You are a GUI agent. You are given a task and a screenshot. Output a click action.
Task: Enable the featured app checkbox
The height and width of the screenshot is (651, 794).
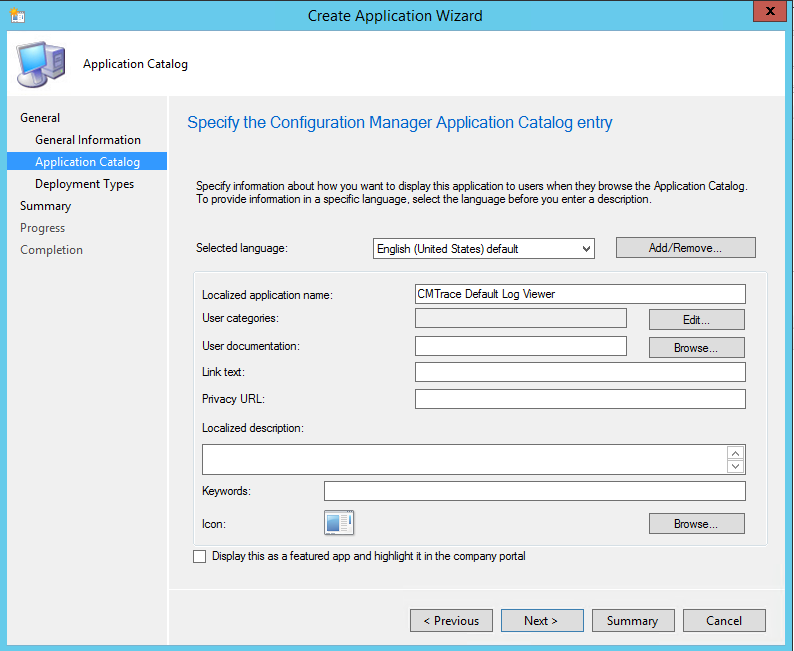(x=200, y=556)
